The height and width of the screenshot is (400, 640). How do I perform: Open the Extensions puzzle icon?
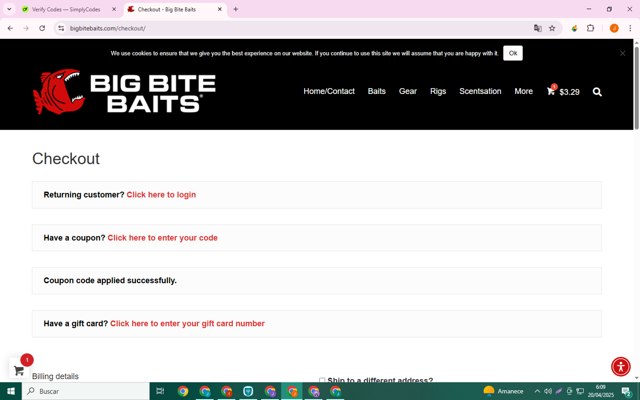(590, 28)
